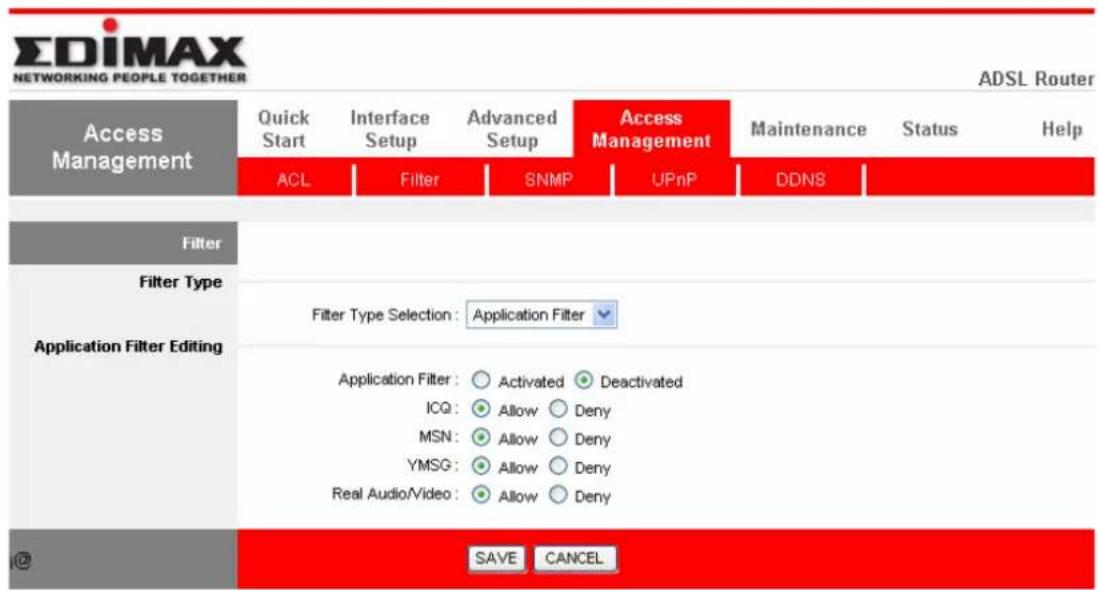Select Deny for MSN
The width and height of the screenshot is (1098, 590).
558,437
